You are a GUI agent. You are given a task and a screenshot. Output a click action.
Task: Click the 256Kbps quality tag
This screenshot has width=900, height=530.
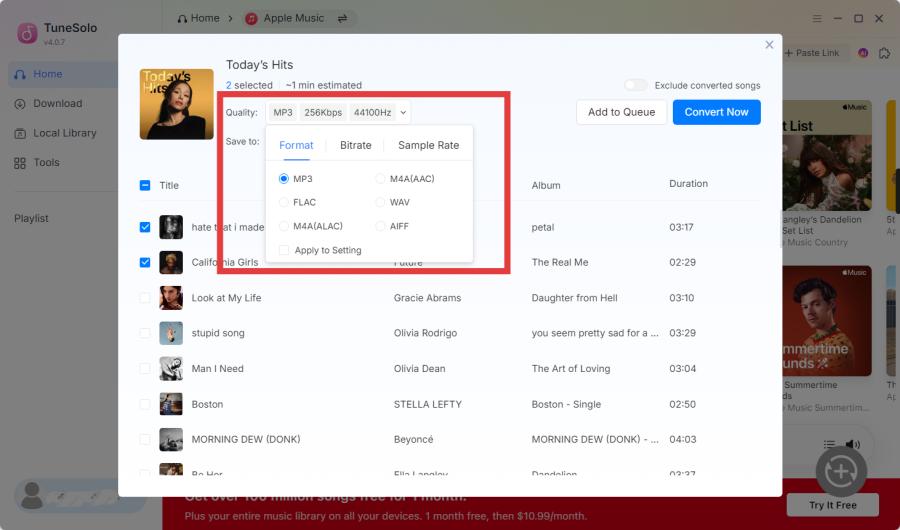(x=323, y=113)
